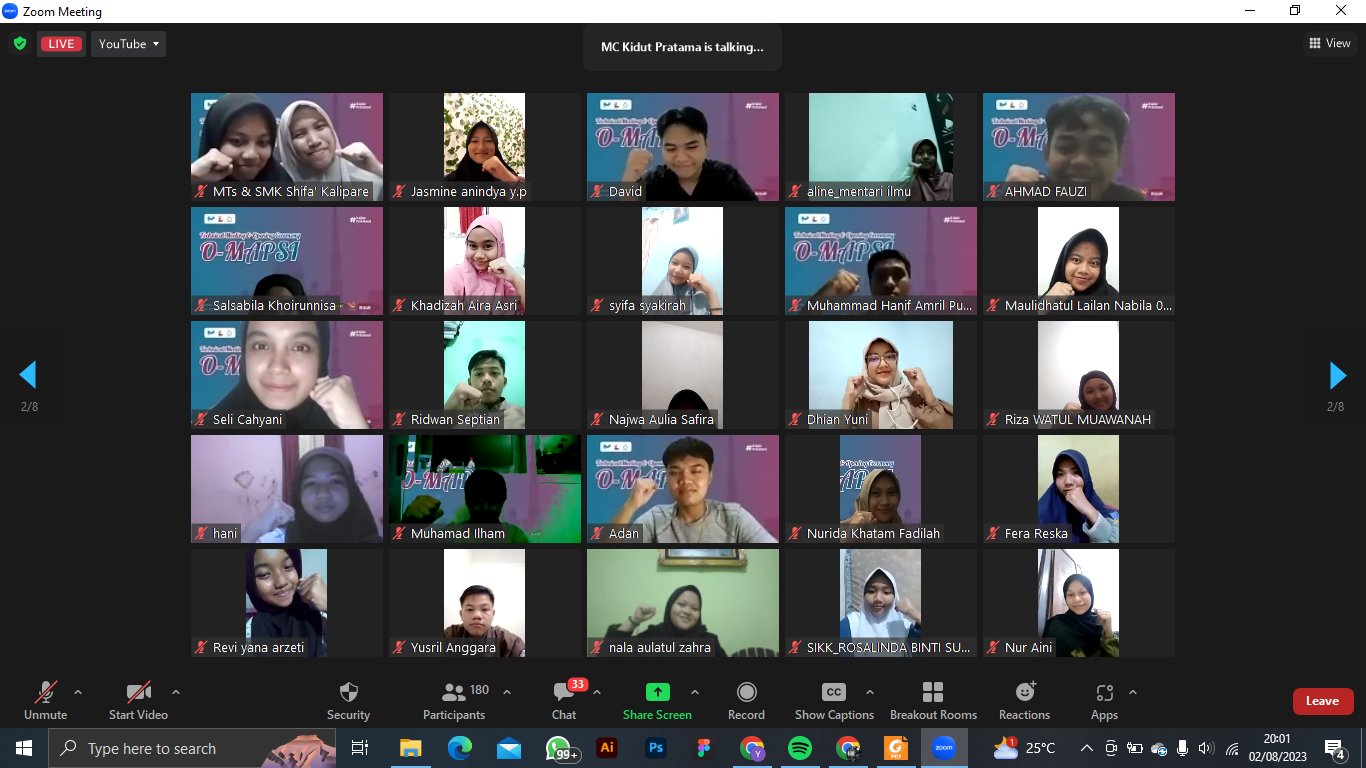Open Breakout Rooms
Screen dimensions: 1366x768
(932, 693)
